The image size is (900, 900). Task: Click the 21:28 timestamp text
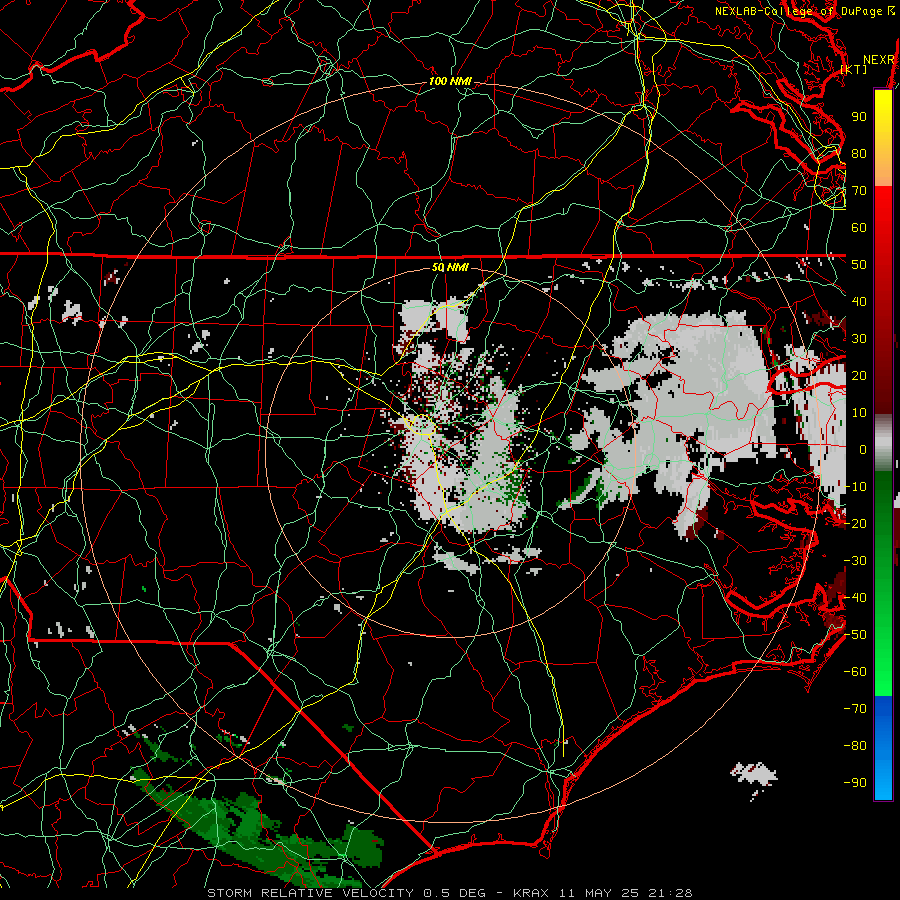671,893
